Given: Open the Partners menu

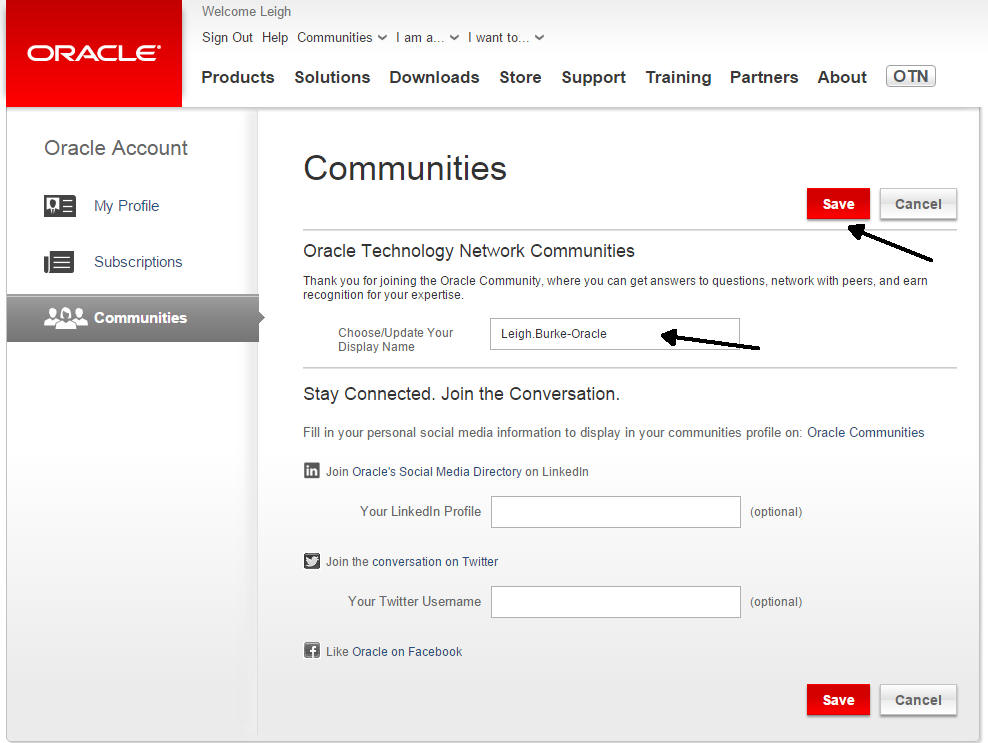Looking at the screenshot, I should (764, 77).
